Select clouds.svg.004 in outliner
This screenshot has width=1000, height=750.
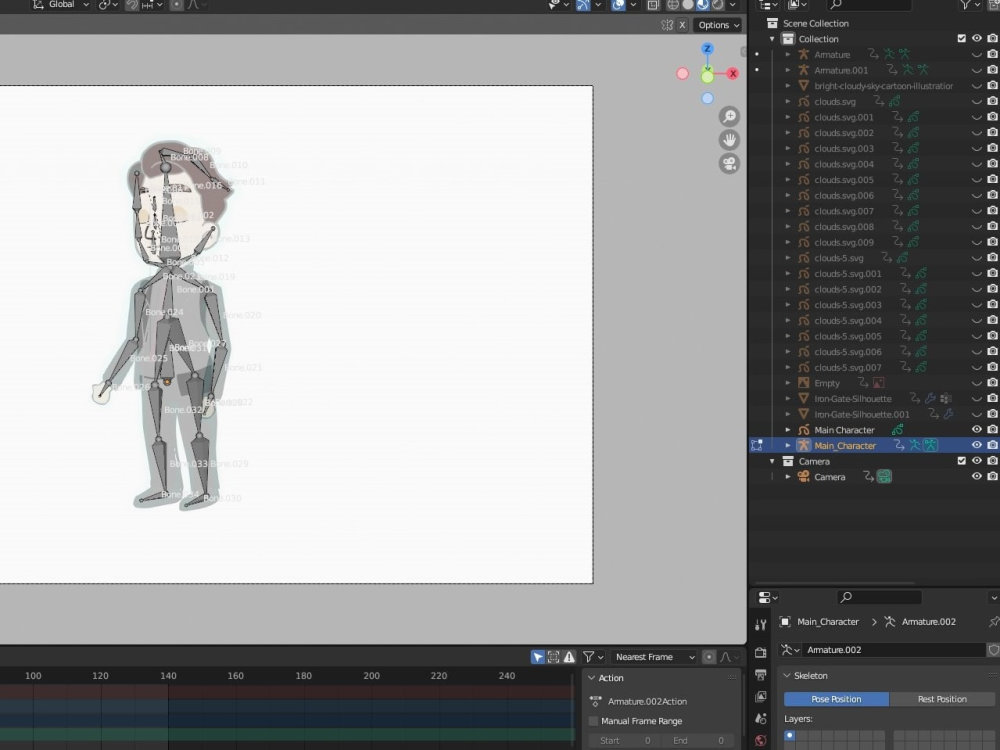click(844, 164)
